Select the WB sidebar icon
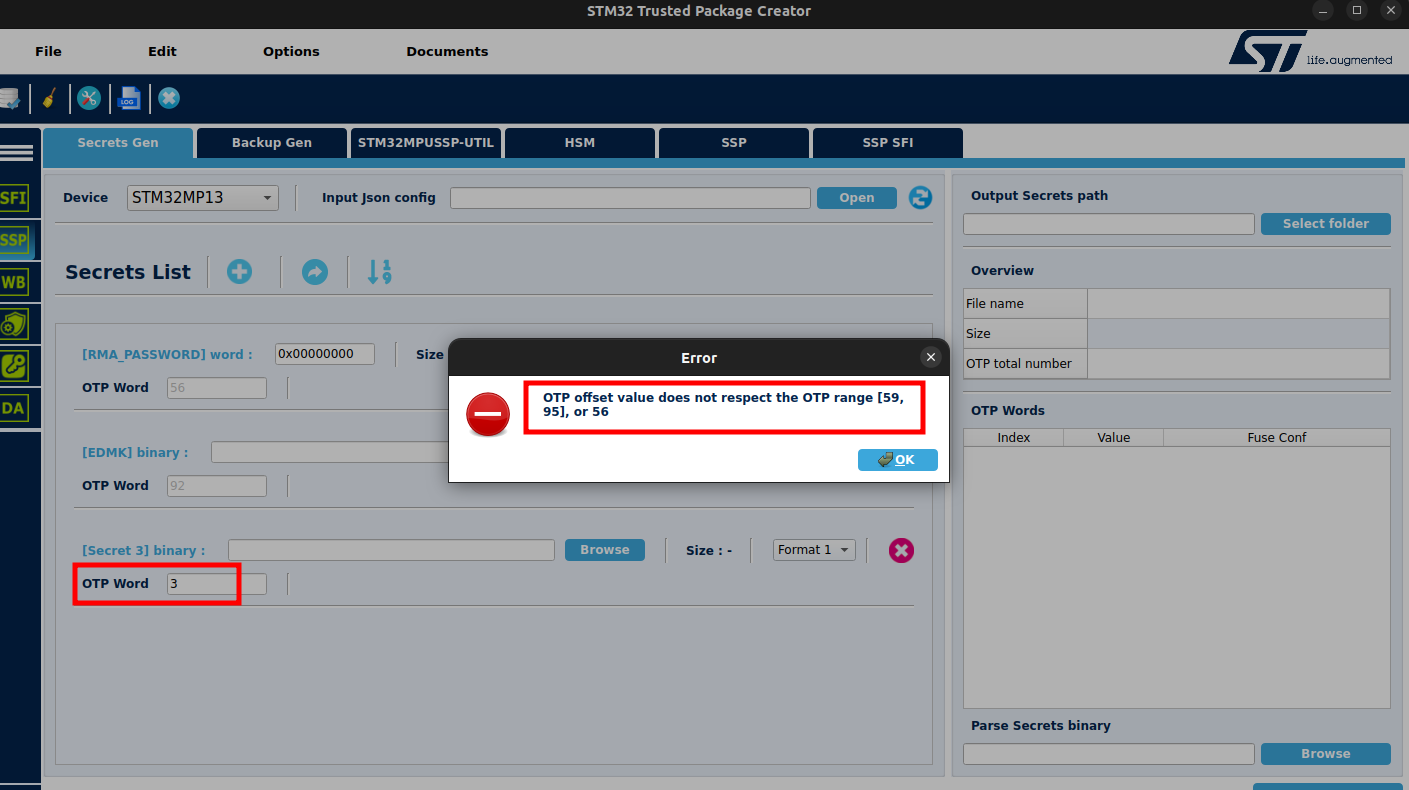The height and width of the screenshot is (790, 1409). pos(13,282)
